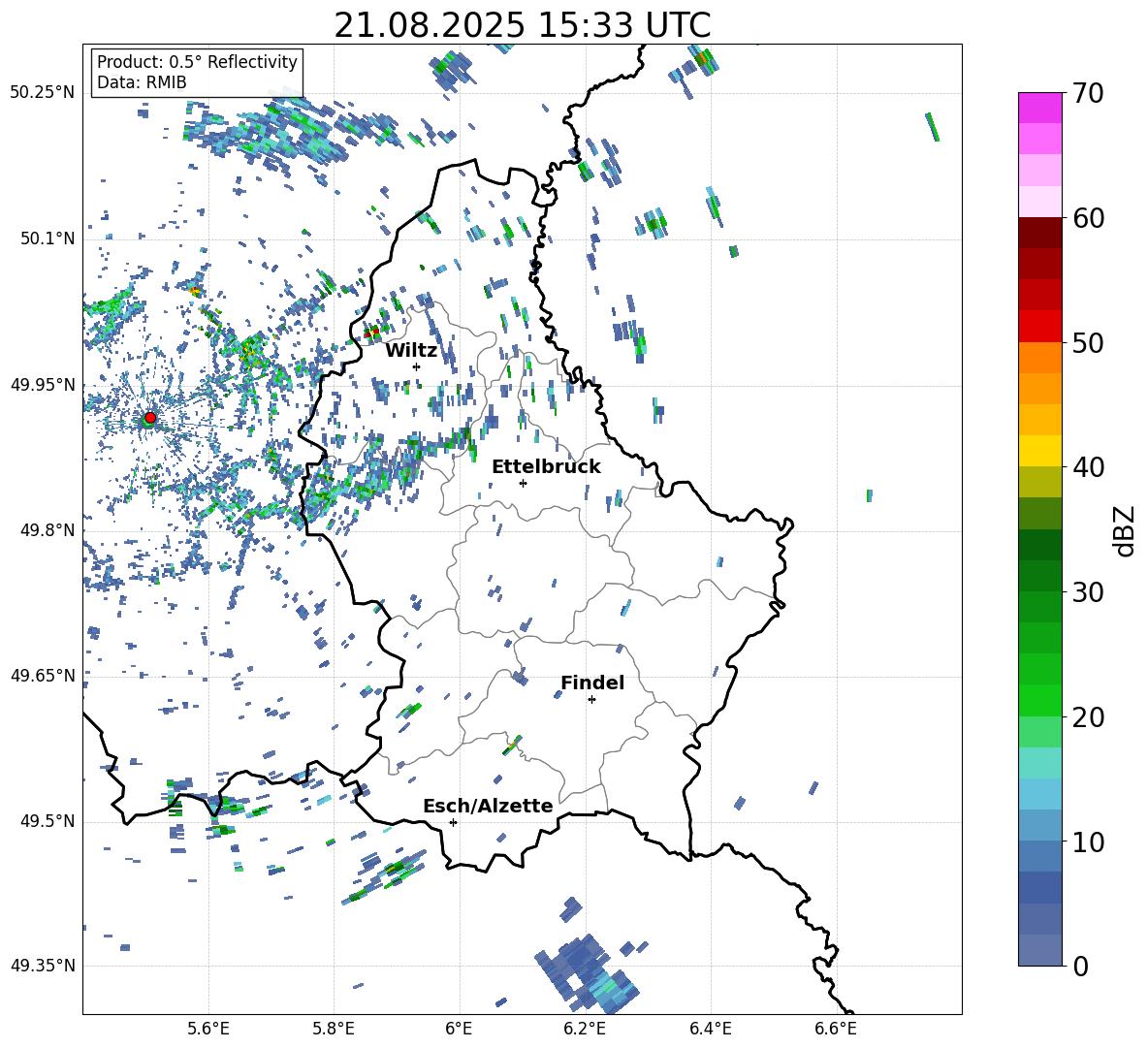Click the 6.2°E longitude label

(x=585, y=1029)
